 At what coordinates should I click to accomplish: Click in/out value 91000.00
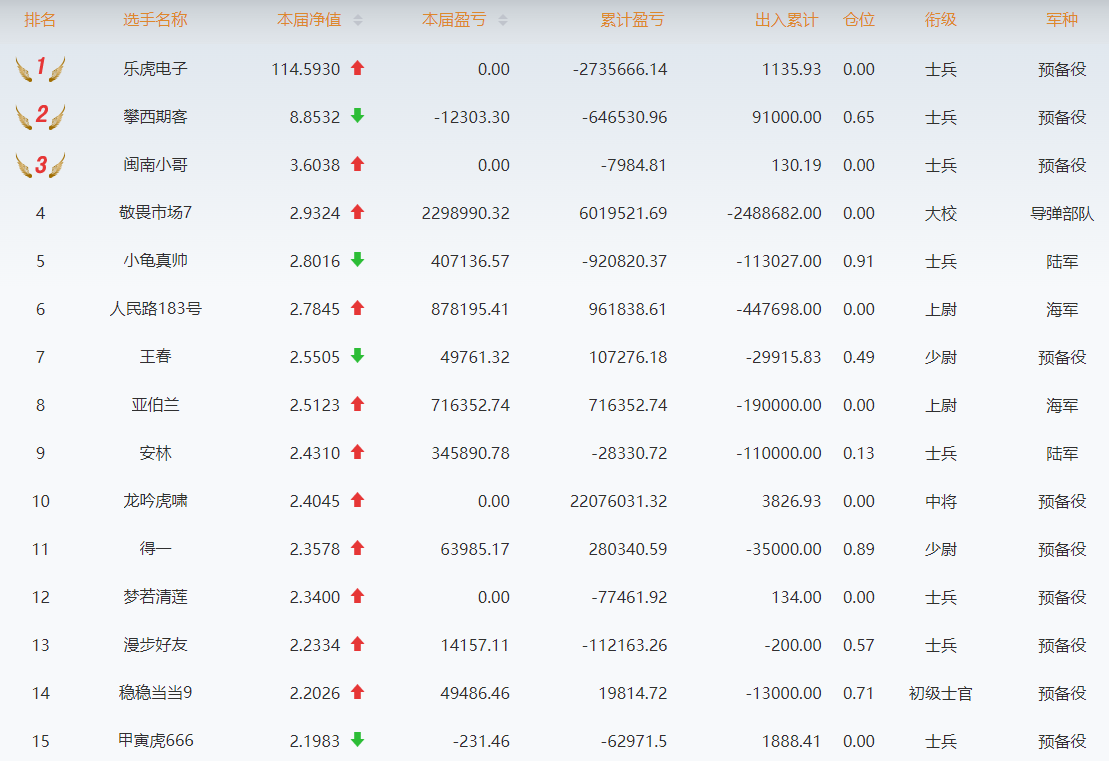tap(786, 117)
